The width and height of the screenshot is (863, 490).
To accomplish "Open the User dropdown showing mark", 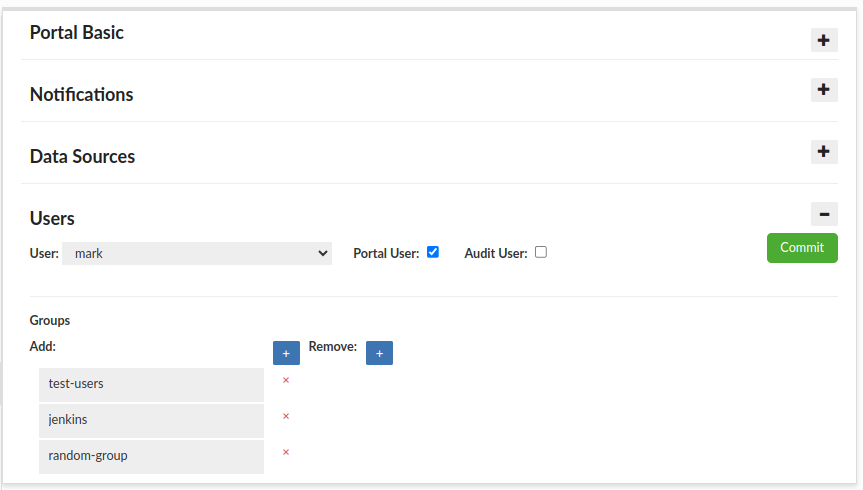I will tap(197, 254).
